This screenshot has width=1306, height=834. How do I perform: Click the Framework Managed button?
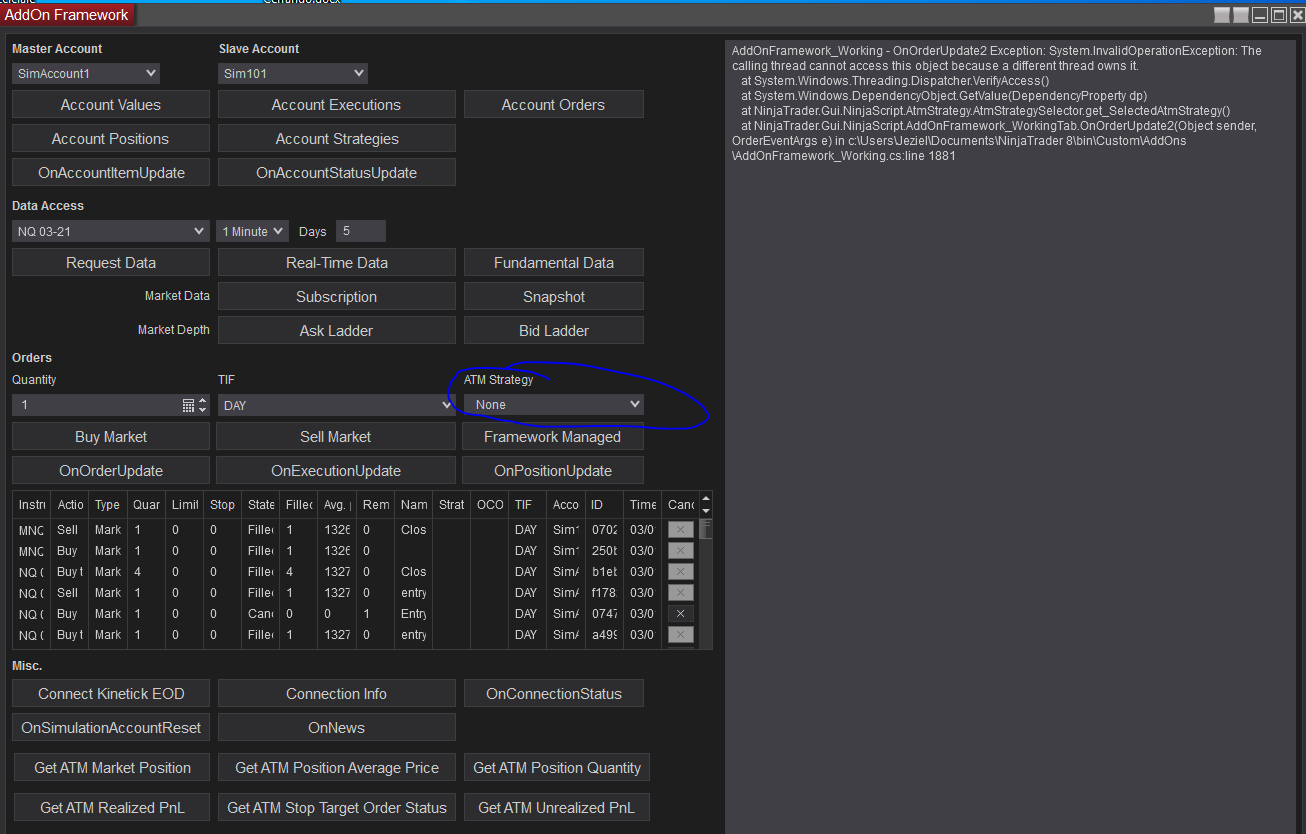coord(553,437)
